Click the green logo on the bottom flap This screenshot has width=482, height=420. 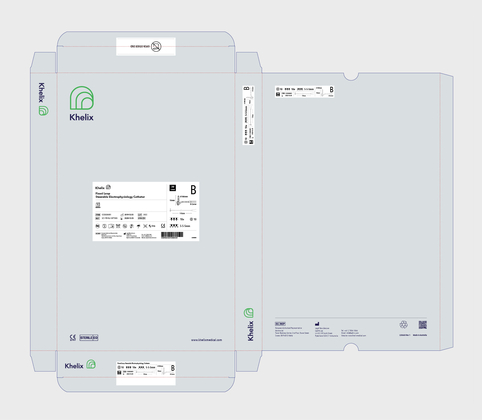[x=91, y=364]
